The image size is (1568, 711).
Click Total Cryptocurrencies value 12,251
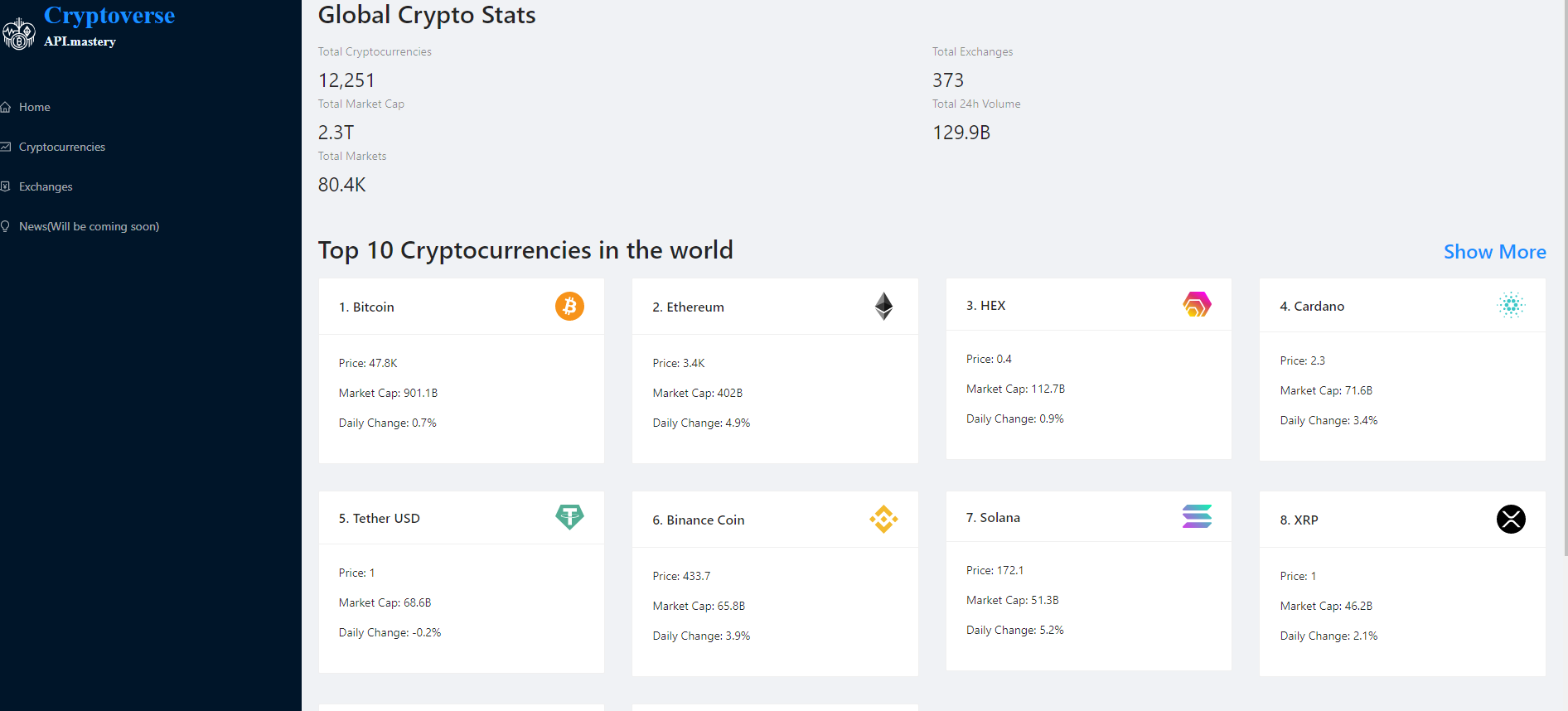tap(346, 80)
